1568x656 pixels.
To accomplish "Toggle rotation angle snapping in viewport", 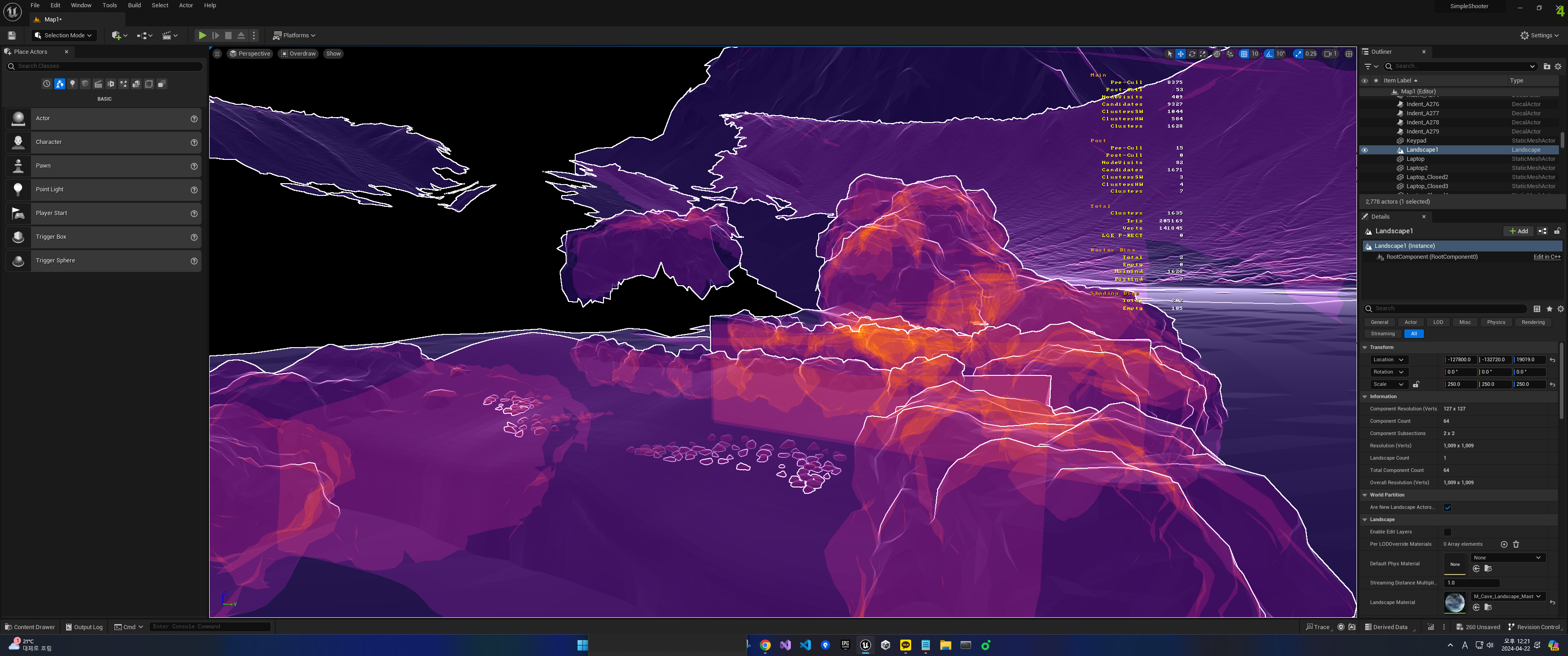I will [x=1269, y=54].
